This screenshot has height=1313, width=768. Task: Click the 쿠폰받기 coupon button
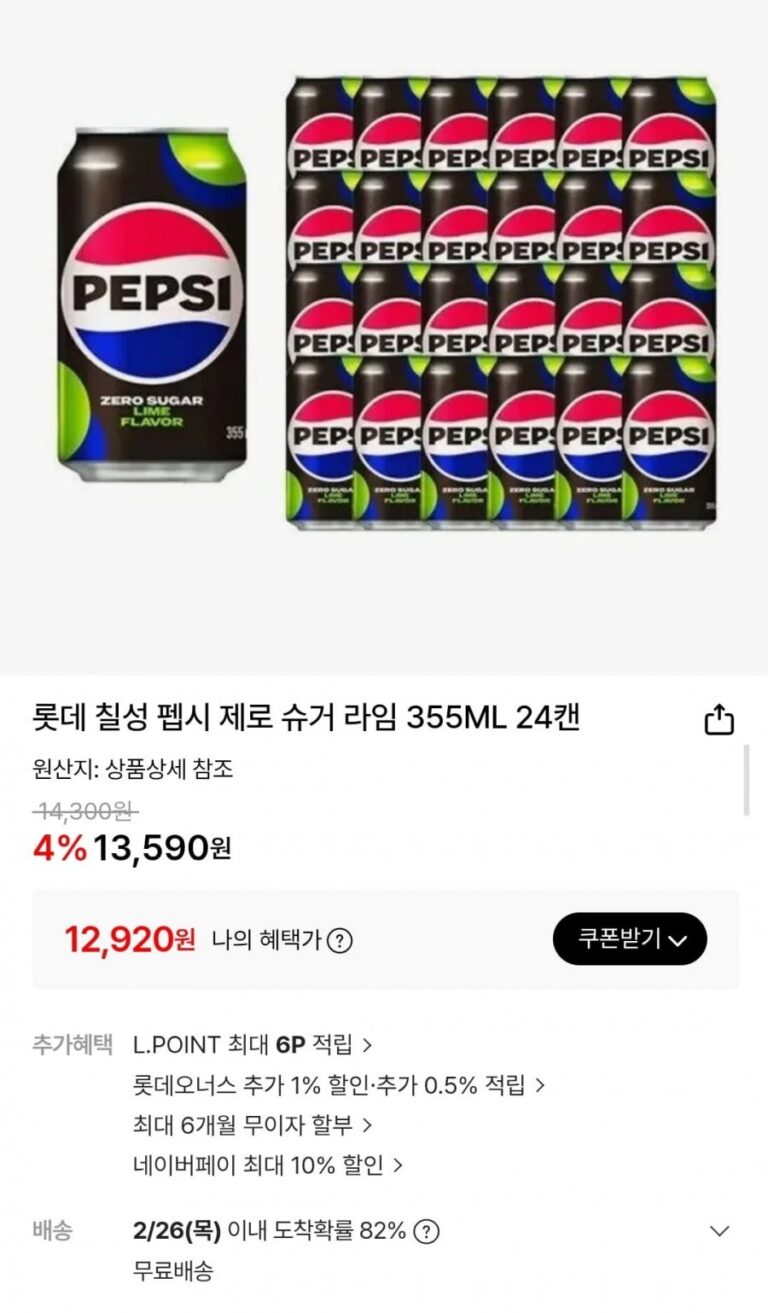[630, 939]
